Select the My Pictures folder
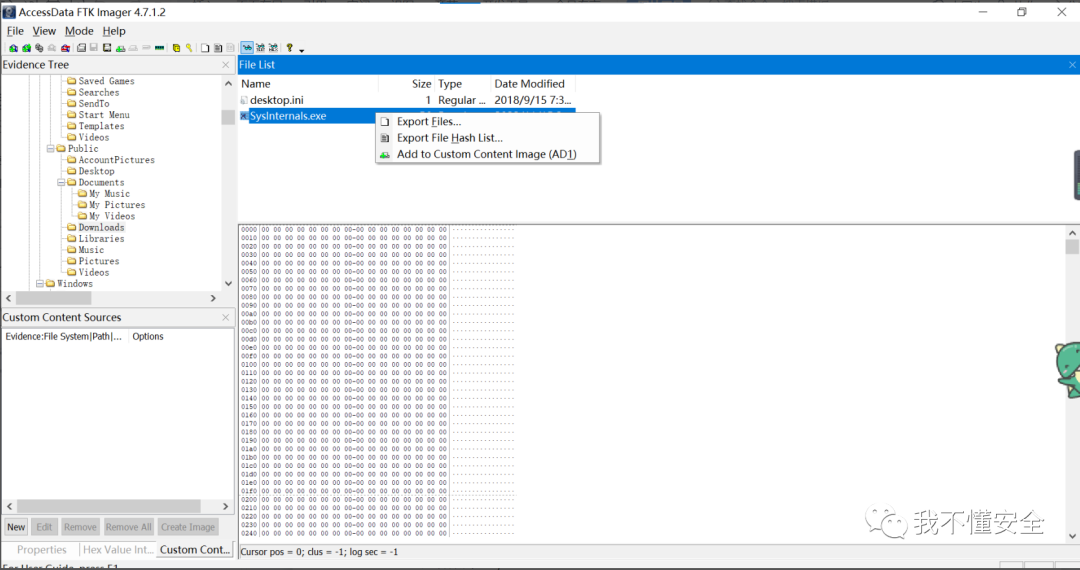The height and width of the screenshot is (570, 1080). coord(116,205)
